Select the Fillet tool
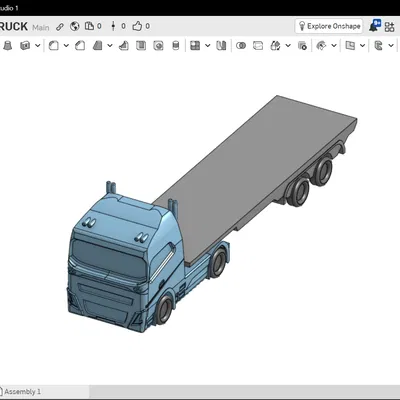The height and width of the screenshot is (400, 400). point(54,45)
